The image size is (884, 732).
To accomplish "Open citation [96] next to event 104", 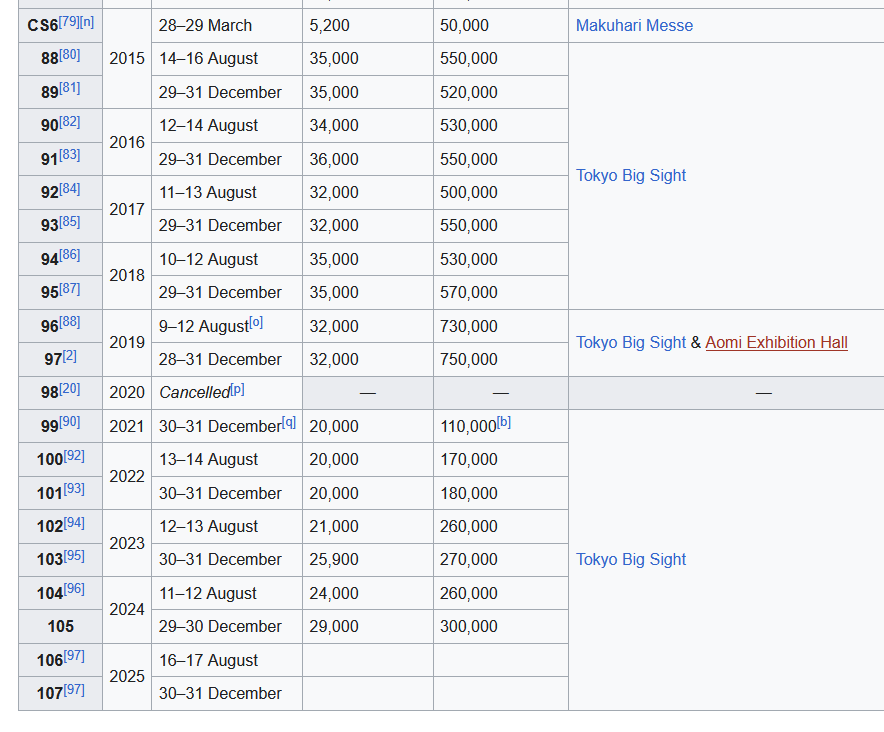I will (x=74, y=589).
